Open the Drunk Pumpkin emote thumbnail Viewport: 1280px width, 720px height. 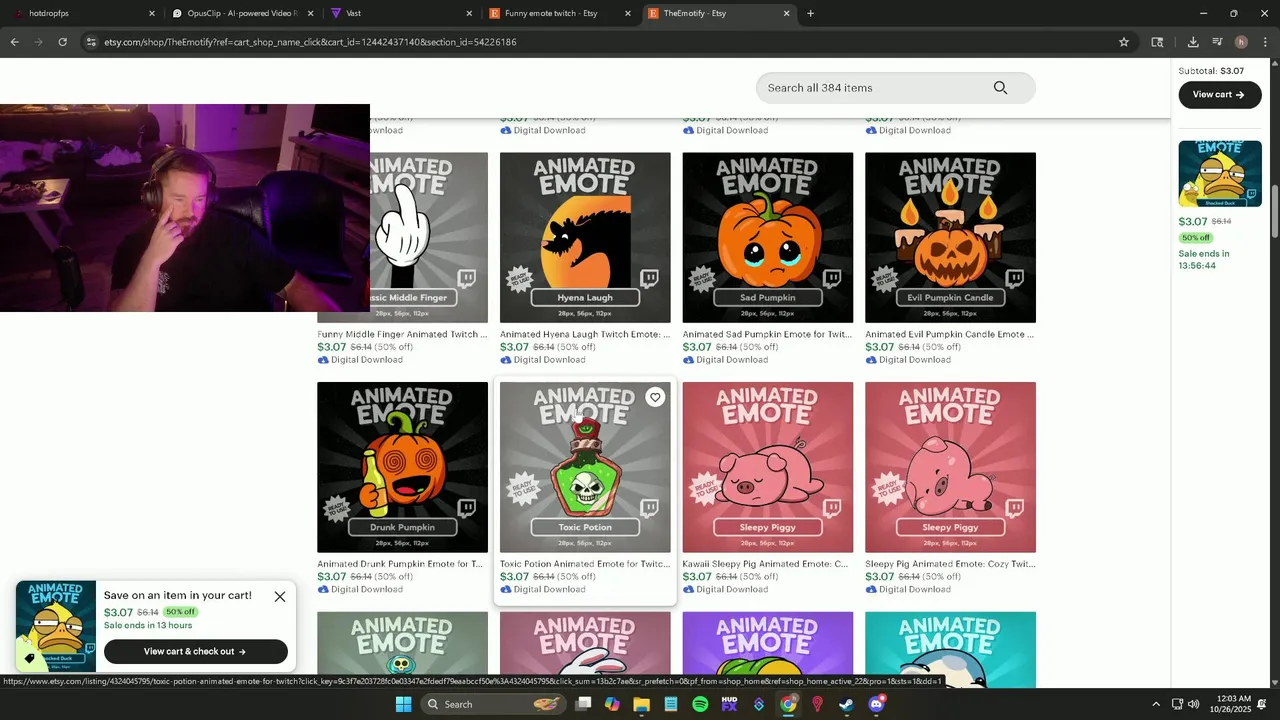(x=403, y=467)
